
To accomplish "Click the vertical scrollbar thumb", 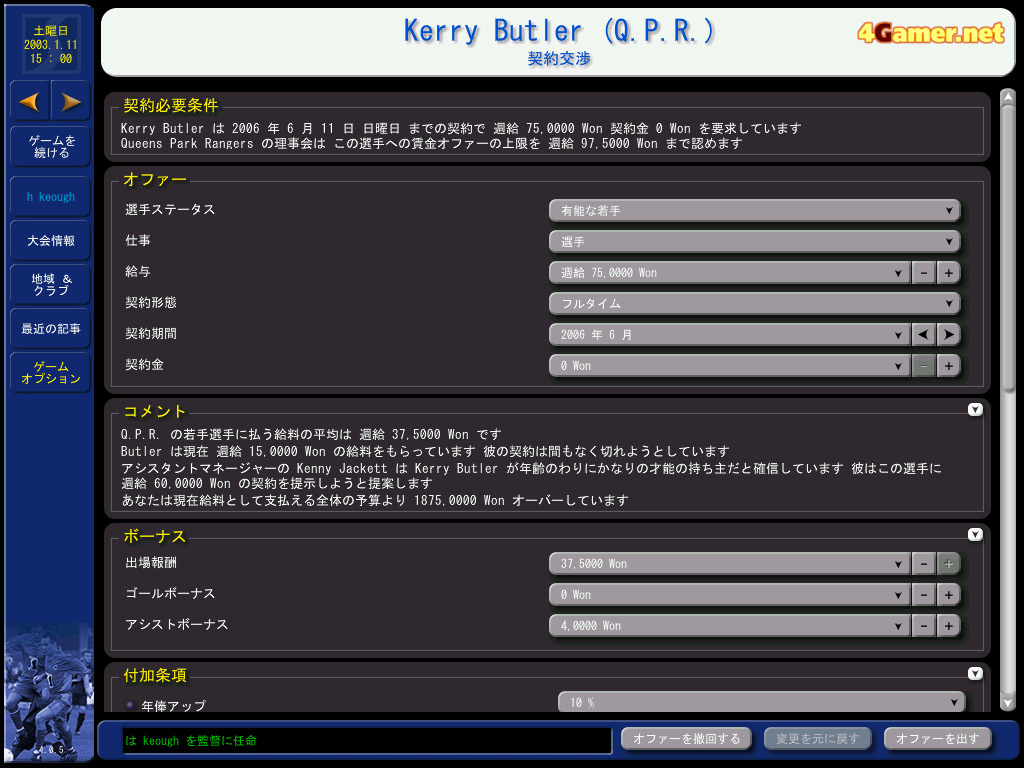I will (1008, 248).
